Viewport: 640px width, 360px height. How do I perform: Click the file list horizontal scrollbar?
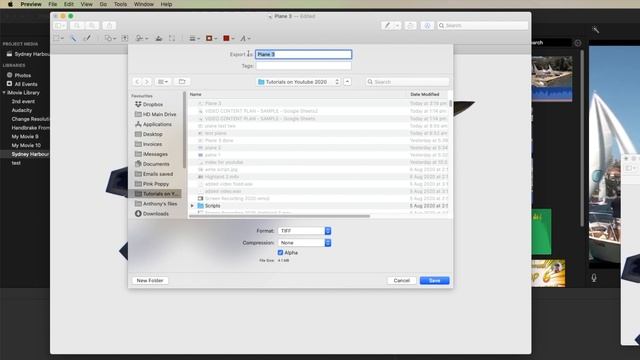pyautogui.click(x=280, y=216)
